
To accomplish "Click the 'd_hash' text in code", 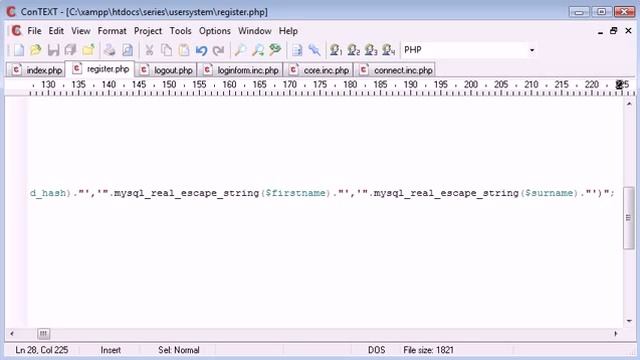I will [48, 193].
